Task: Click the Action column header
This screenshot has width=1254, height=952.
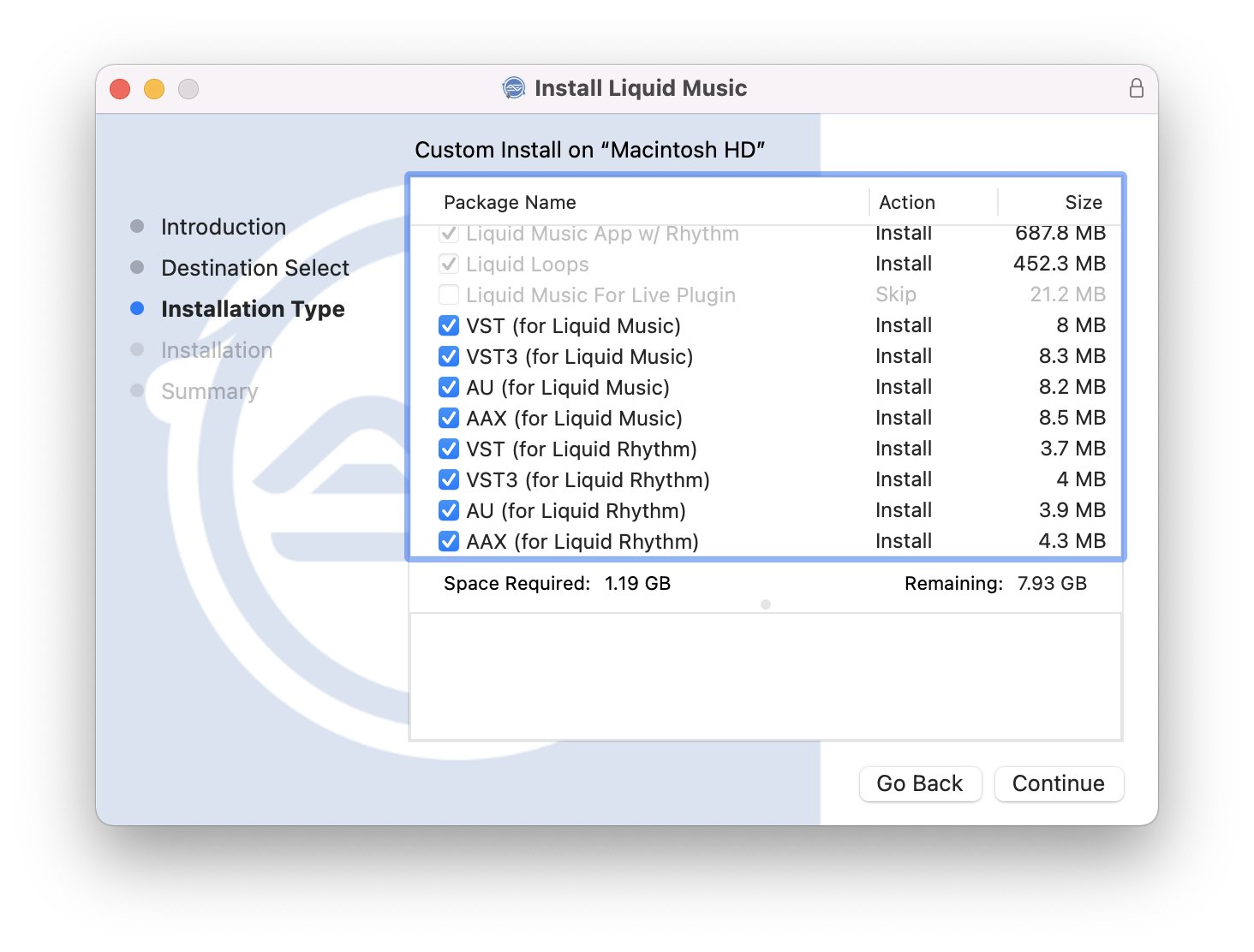Action: pos(907,203)
